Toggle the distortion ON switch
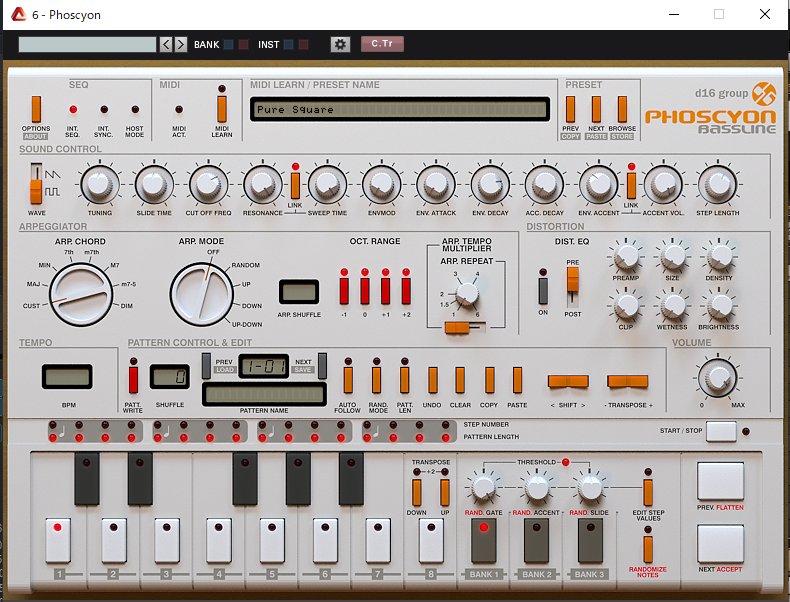Image resolution: width=790 pixels, height=602 pixels. coord(543,291)
